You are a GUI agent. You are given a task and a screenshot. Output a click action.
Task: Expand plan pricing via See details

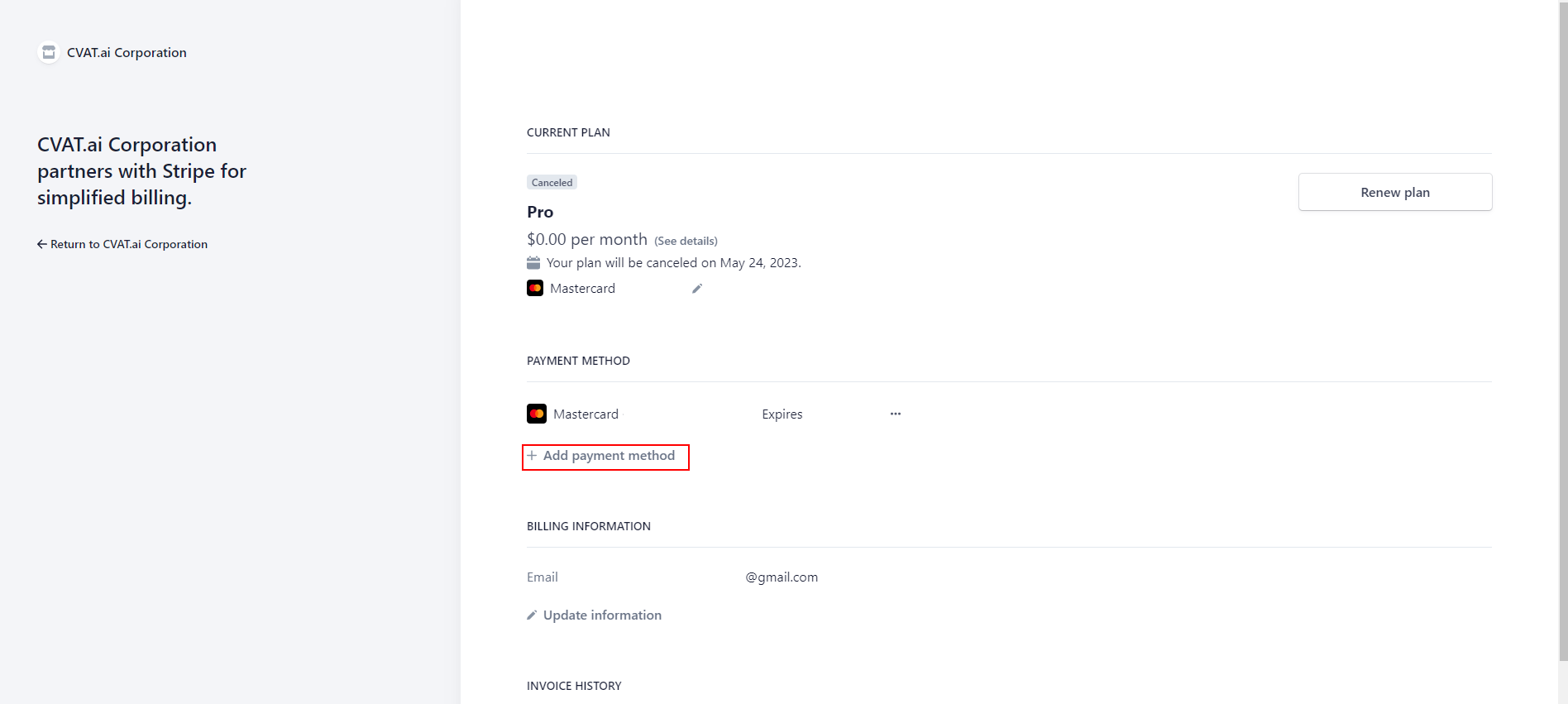coord(686,241)
